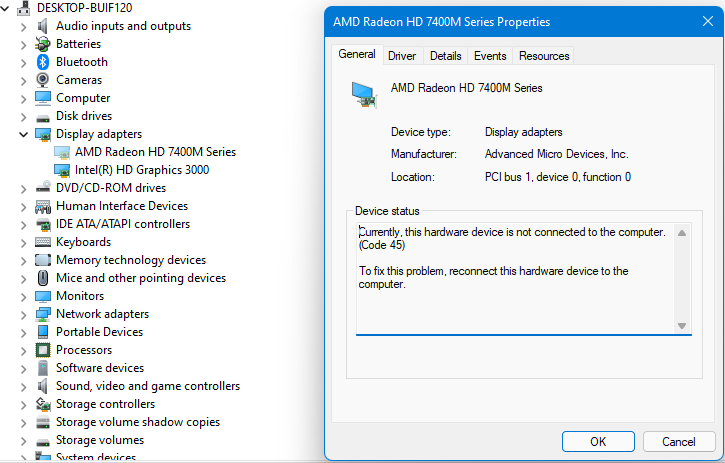
Task: Click the Computer monitor icon
Action: (x=43, y=98)
